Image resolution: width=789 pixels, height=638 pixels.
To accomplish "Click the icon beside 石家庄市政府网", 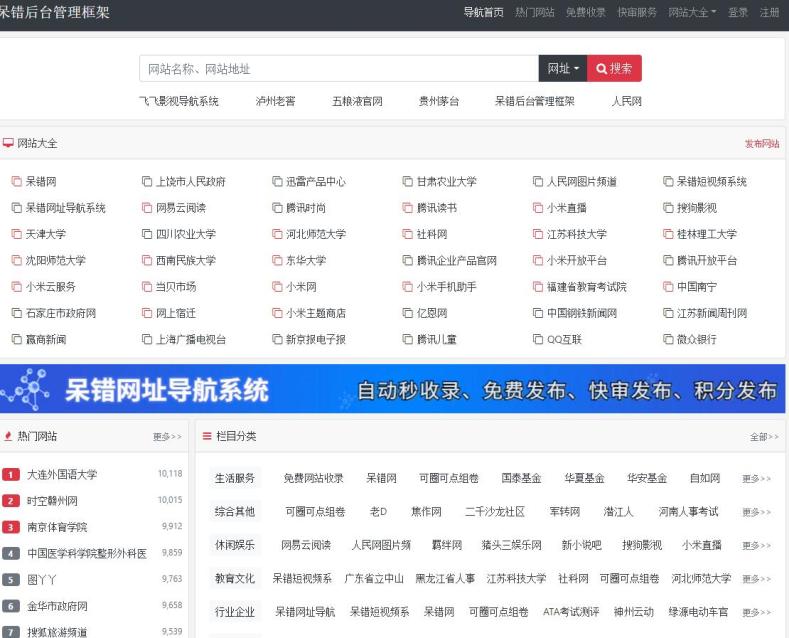I will point(17,313).
